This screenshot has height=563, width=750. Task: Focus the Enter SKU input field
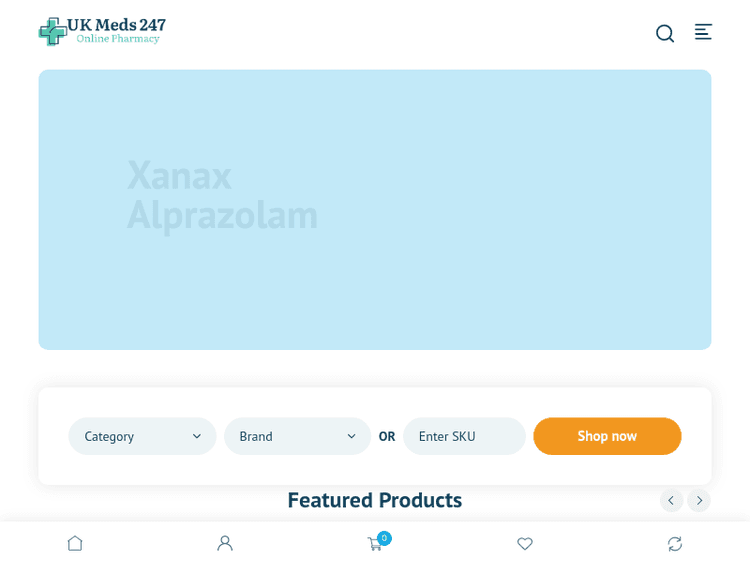point(464,436)
